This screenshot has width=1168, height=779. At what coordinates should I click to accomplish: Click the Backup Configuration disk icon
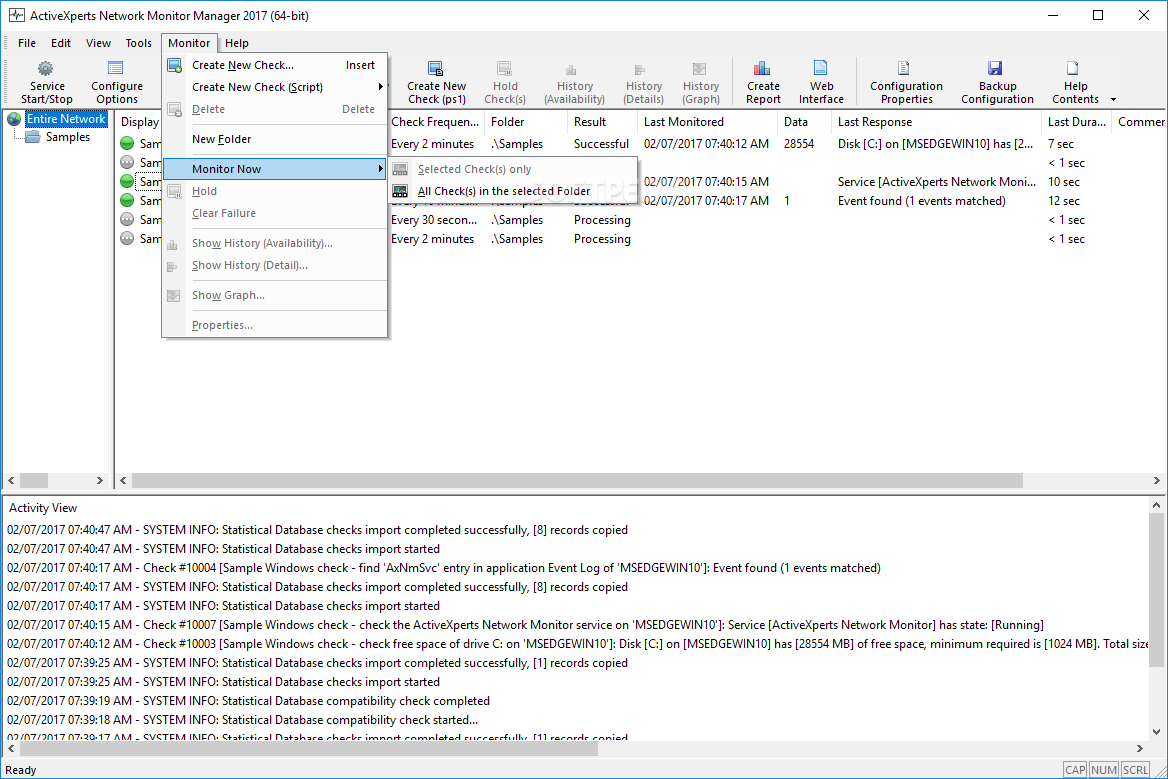click(x=995, y=69)
